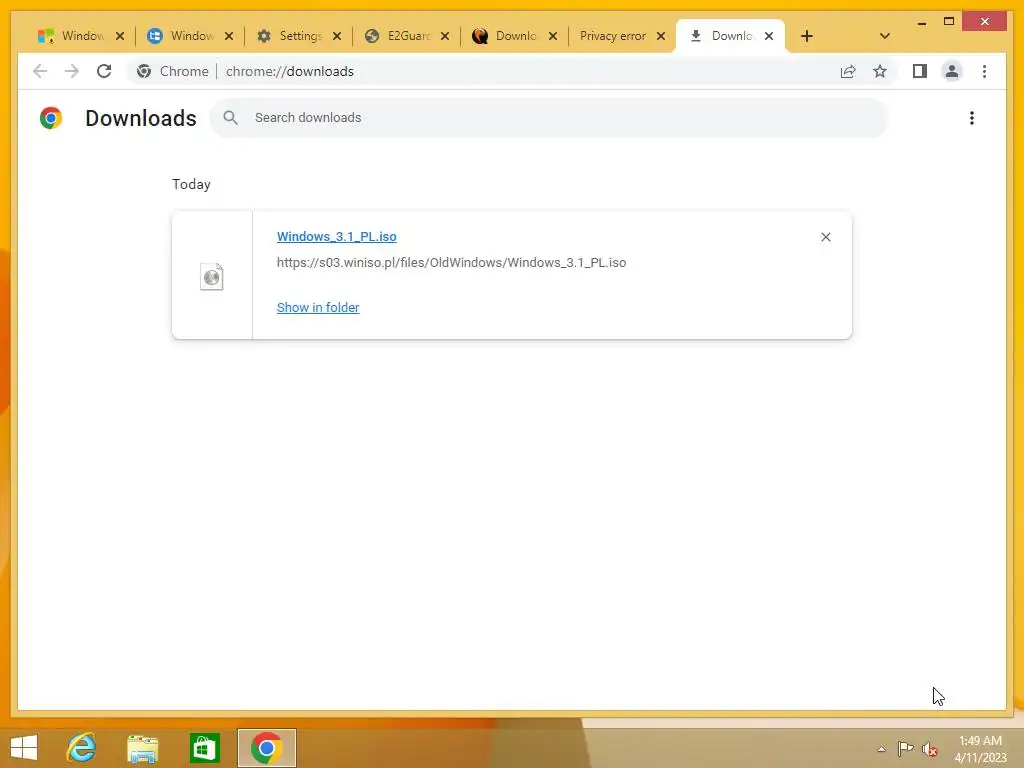1024x768 pixels.
Task: Open the Windows_3.1_PL.iso file link
Action: pos(336,236)
